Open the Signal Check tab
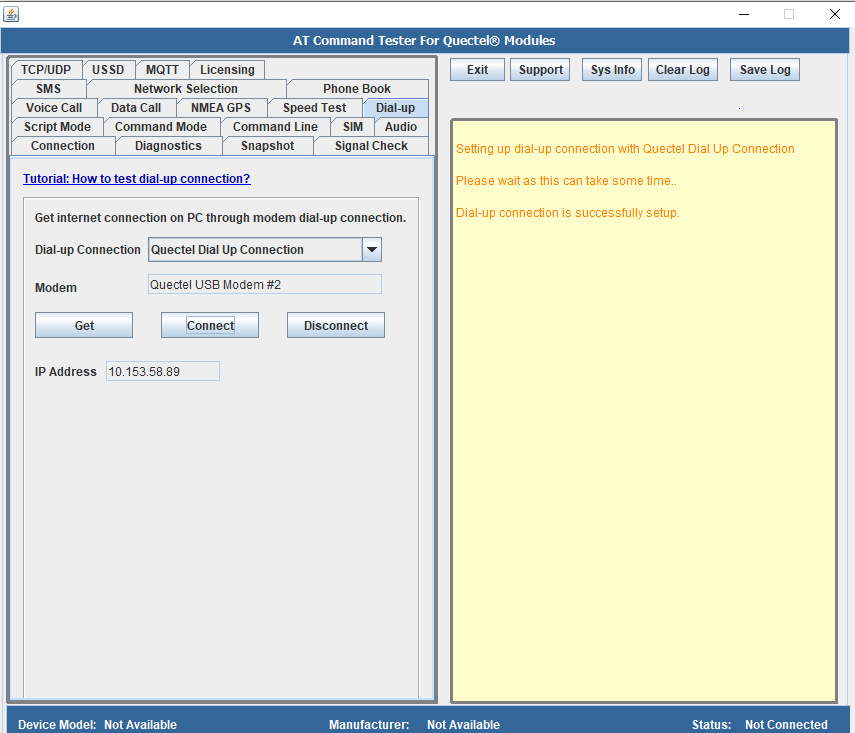The width and height of the screenshot is (855, 733). click(x=371, y=146)
